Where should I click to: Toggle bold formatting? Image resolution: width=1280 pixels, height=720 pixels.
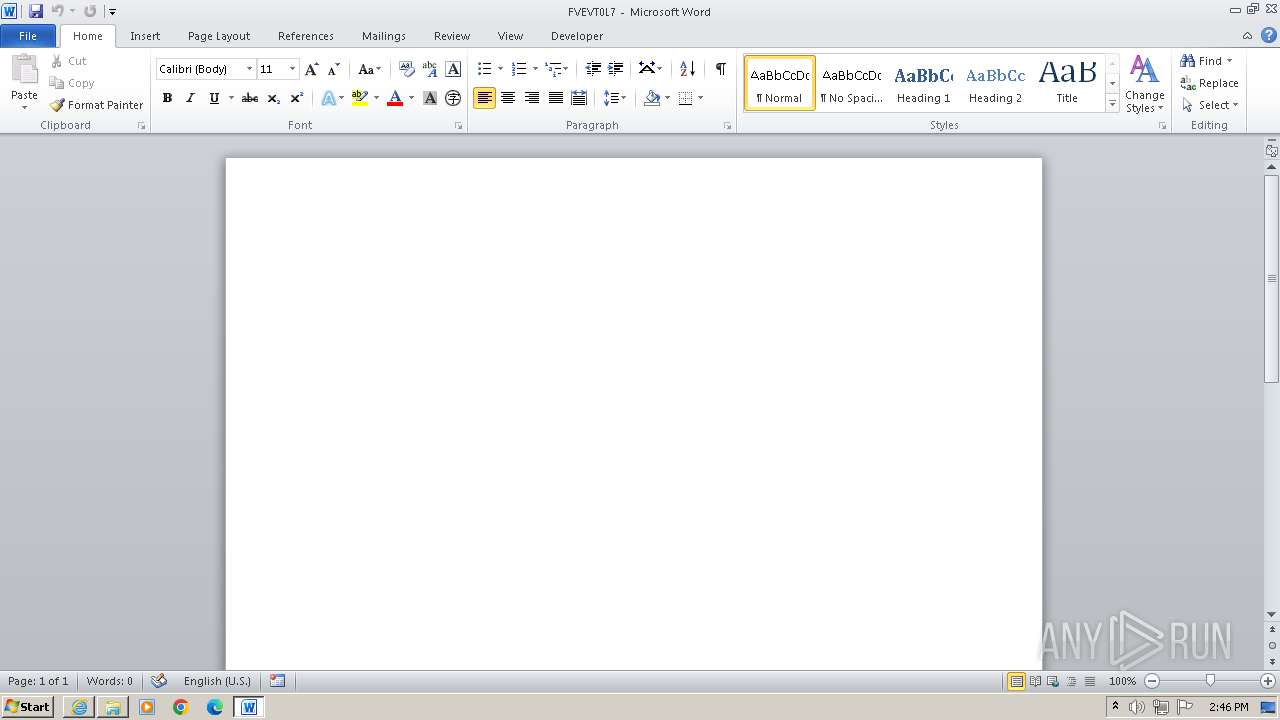pyautogui.click(x=167, y=98)
